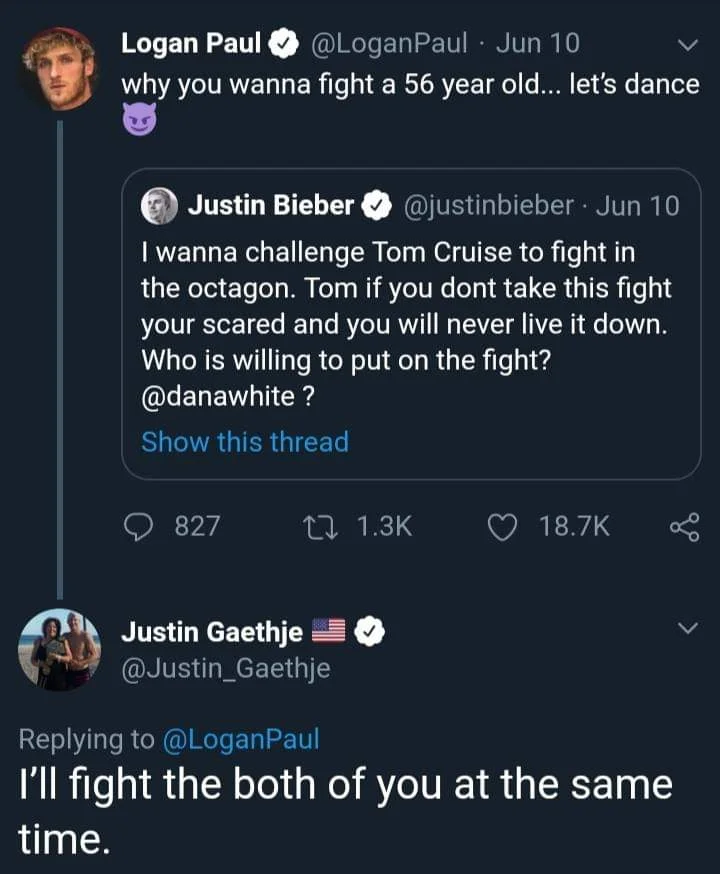Click Logan Paul's verified badge
The image size is (720, 874).
click(285, 44)
